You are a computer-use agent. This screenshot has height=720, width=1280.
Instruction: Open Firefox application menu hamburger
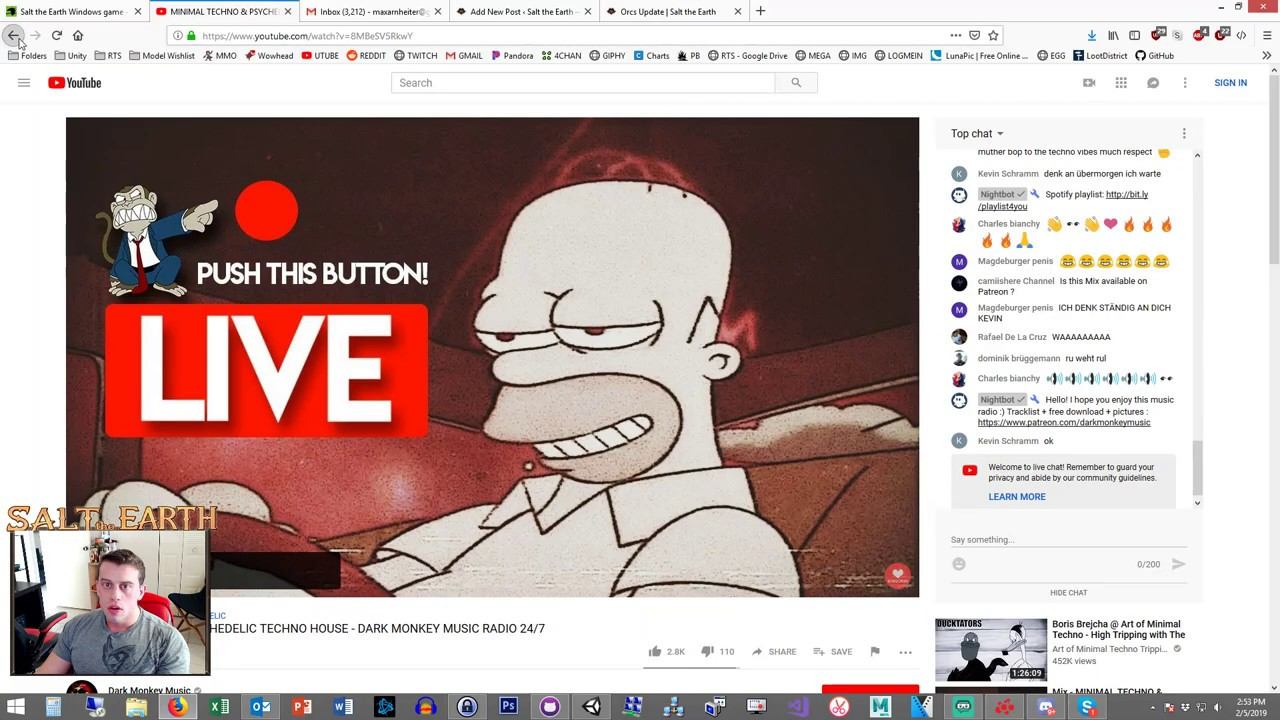(x=1266, y=35)
